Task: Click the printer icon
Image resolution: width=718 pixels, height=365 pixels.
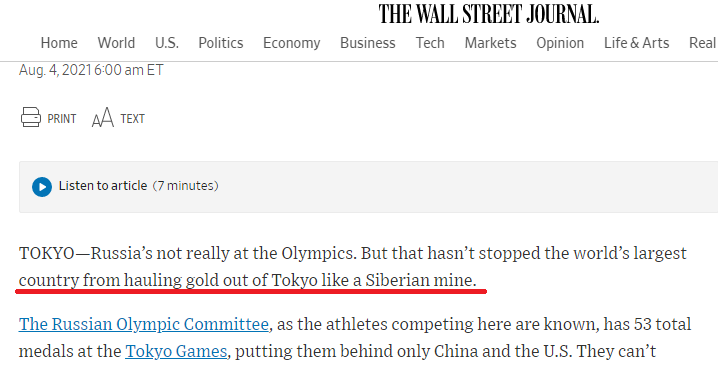Action: [x=31, y=117]
